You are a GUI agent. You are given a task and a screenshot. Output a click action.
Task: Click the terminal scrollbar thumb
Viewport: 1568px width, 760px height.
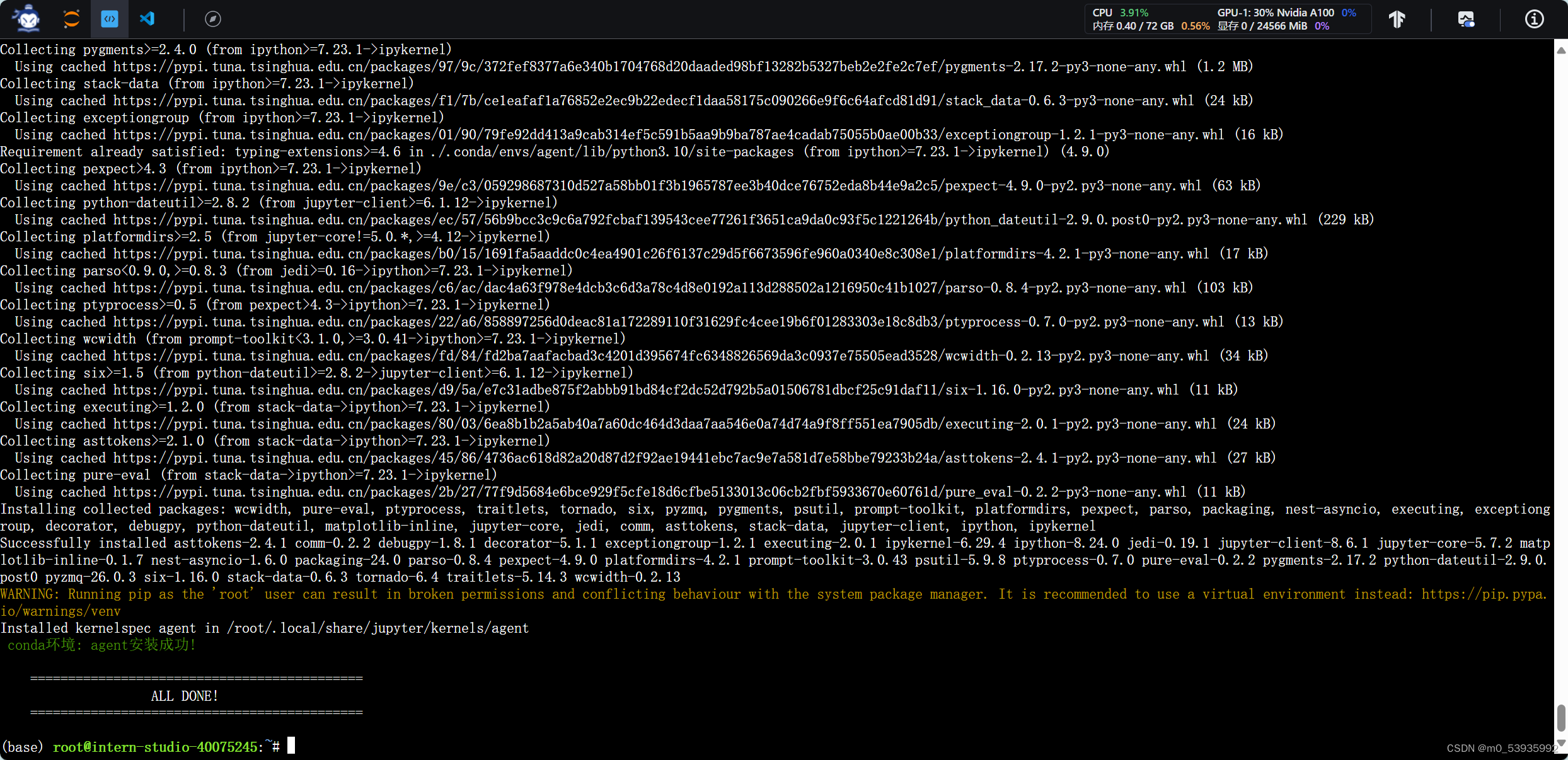click(1561, 718)
